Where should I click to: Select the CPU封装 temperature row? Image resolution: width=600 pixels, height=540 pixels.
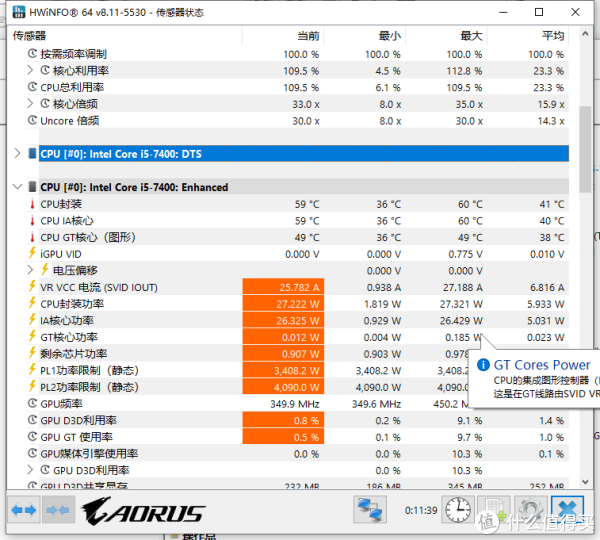297,204
